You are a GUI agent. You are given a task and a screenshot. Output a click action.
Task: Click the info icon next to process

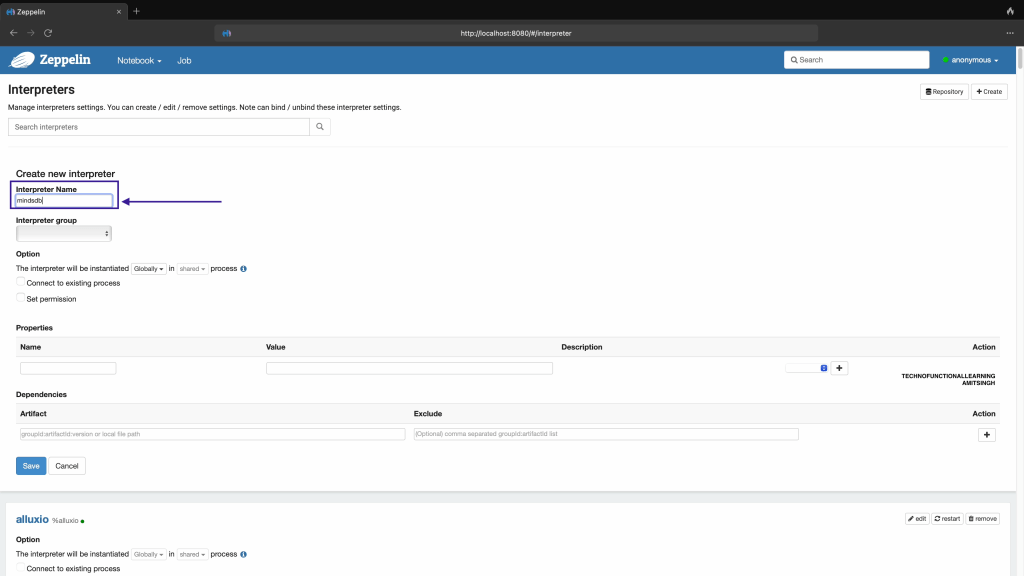coord(244,269)
